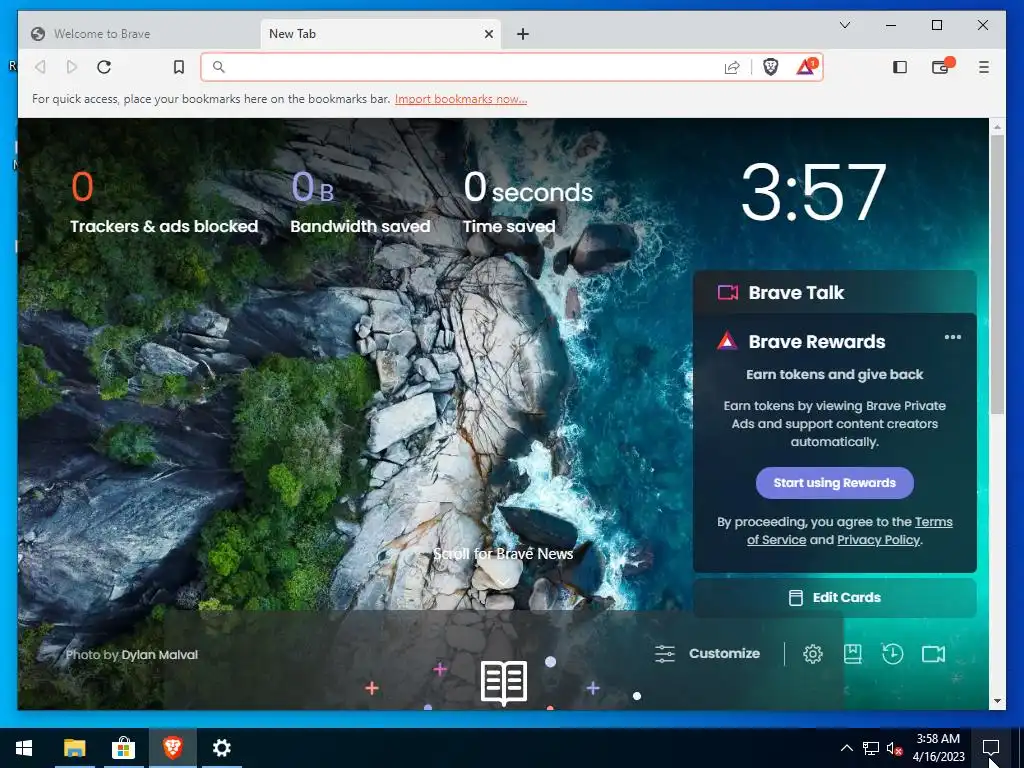
Task: Click Scroll for Brave News text
Action: (503, 554)
